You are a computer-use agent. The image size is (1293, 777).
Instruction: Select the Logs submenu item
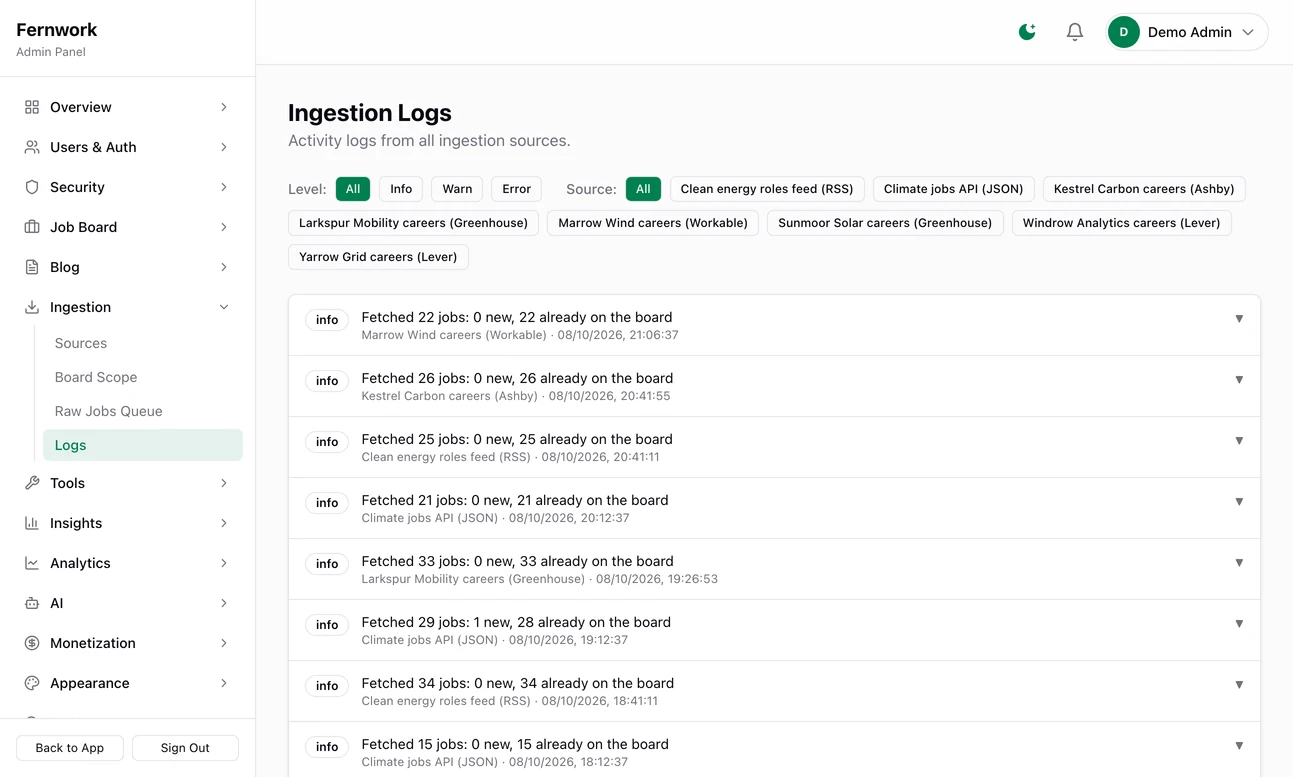pos(143,445)
